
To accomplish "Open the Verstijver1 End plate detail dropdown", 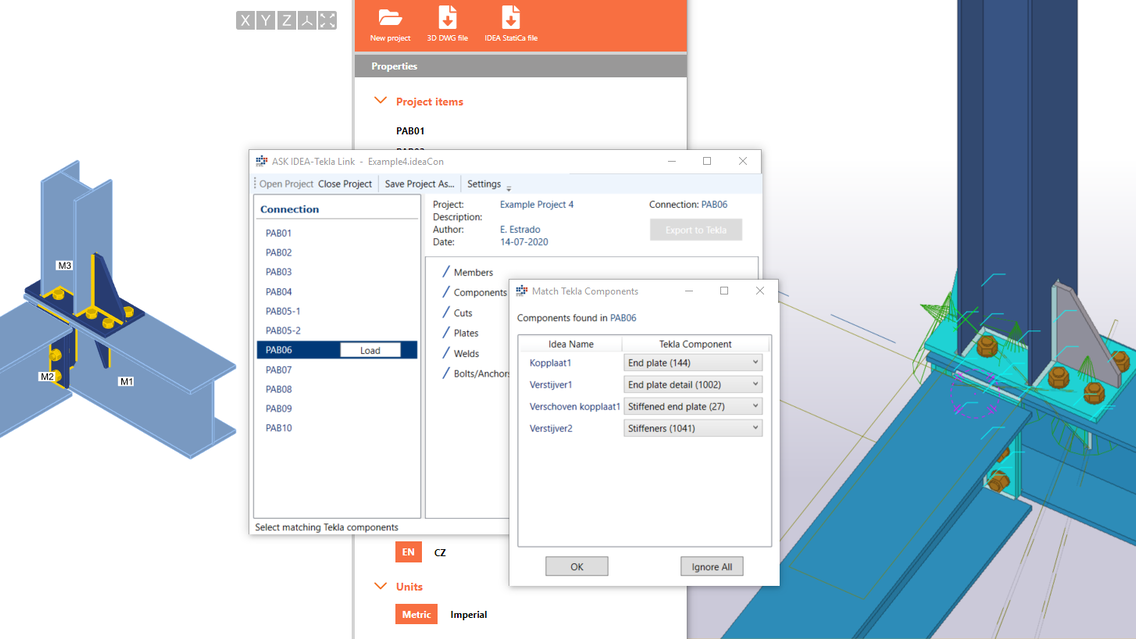I will pos(693,384).
